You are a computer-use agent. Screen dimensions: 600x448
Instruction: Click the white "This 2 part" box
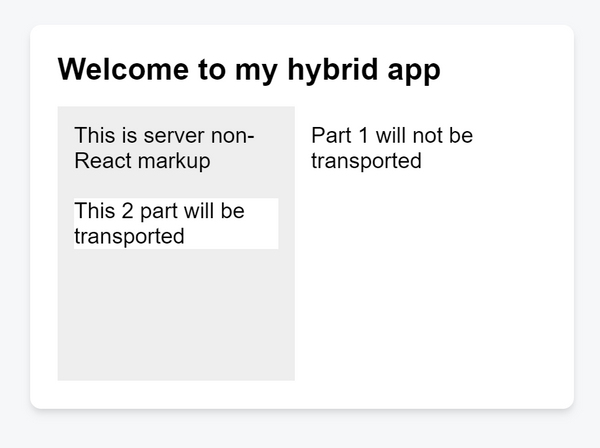point(175,223)
